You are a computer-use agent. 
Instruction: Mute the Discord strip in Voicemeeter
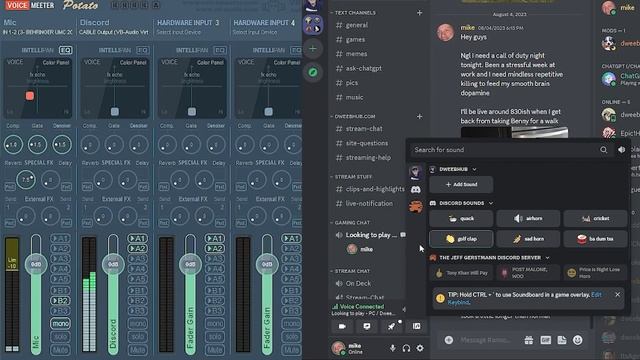tap(137, 350)
